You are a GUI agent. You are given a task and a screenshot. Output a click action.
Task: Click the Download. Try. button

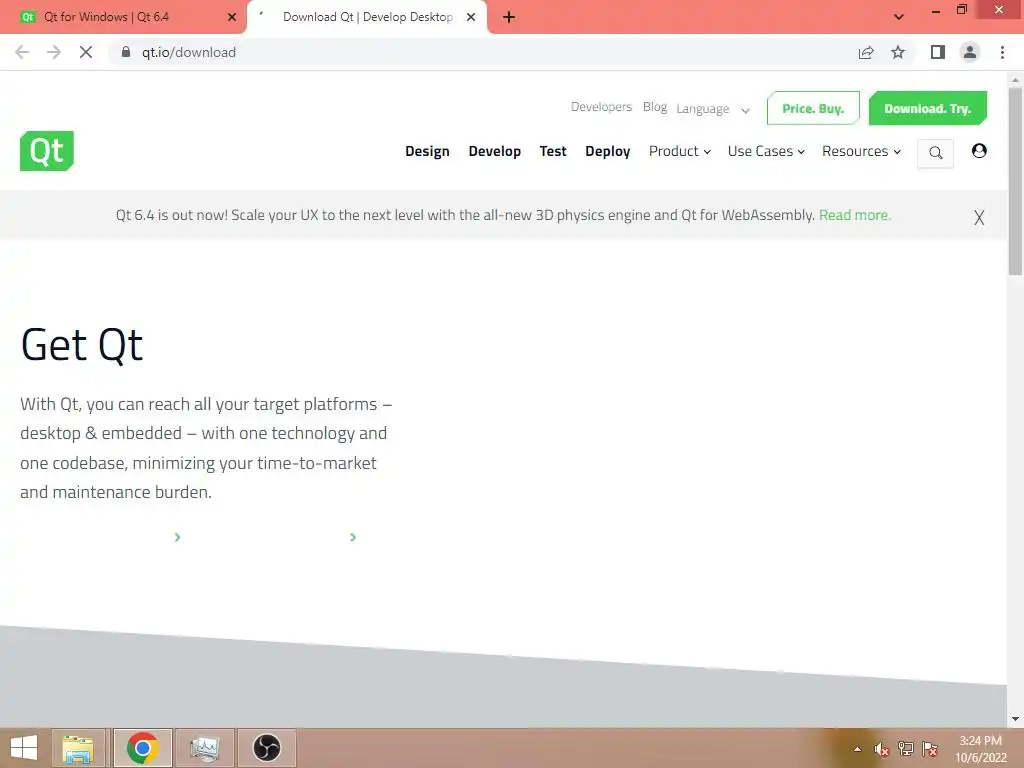(927, 108)
